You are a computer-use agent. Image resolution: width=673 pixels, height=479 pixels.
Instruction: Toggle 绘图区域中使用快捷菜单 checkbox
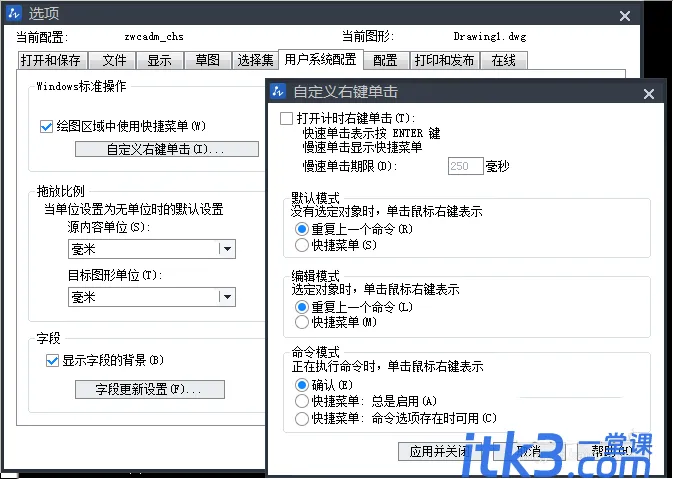(x=46, y=127)
